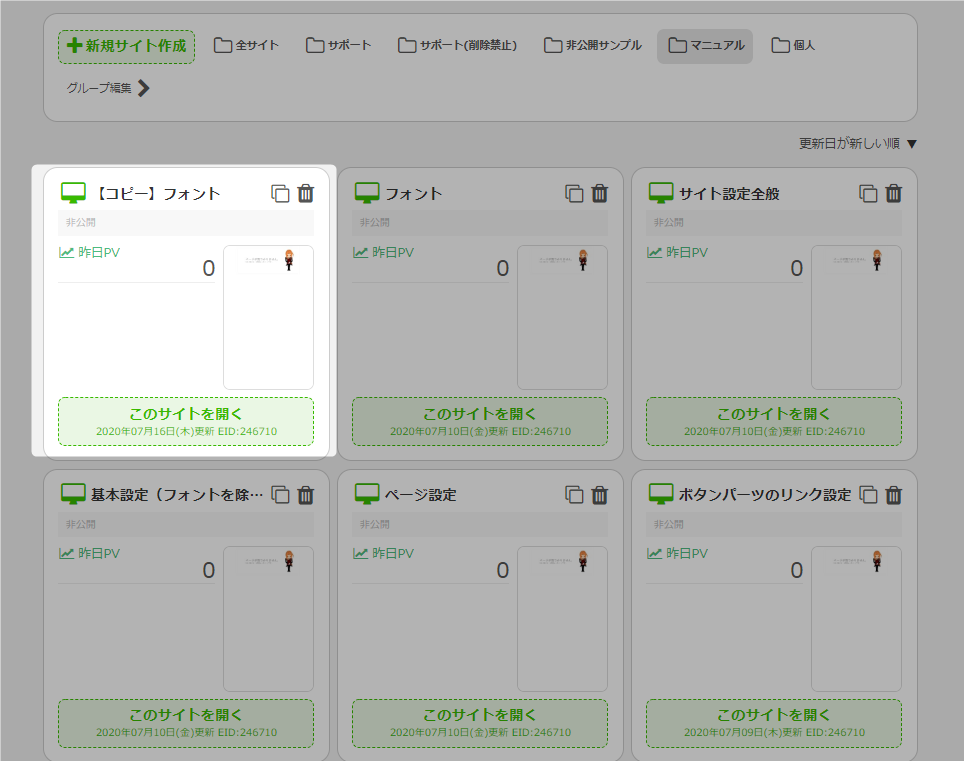Viewport: 964px width, 761px height.
Task: Delete ボタンパーツのリンク設定 site
Action: pyautogui.click(x=893, y=495)
